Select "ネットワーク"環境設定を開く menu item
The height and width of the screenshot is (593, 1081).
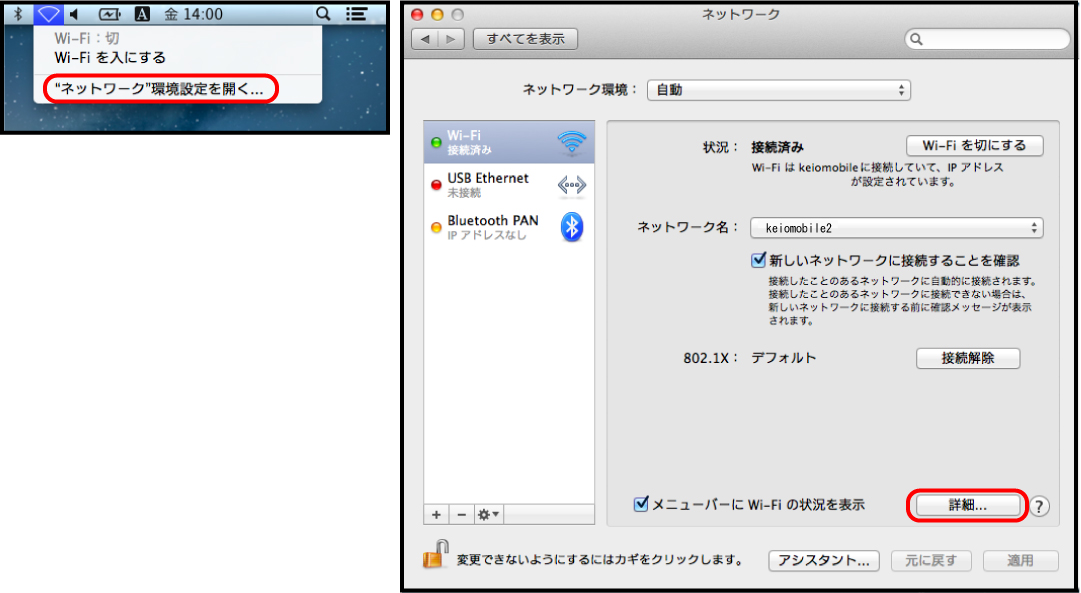pyautogui.click(x=159, y=89)
